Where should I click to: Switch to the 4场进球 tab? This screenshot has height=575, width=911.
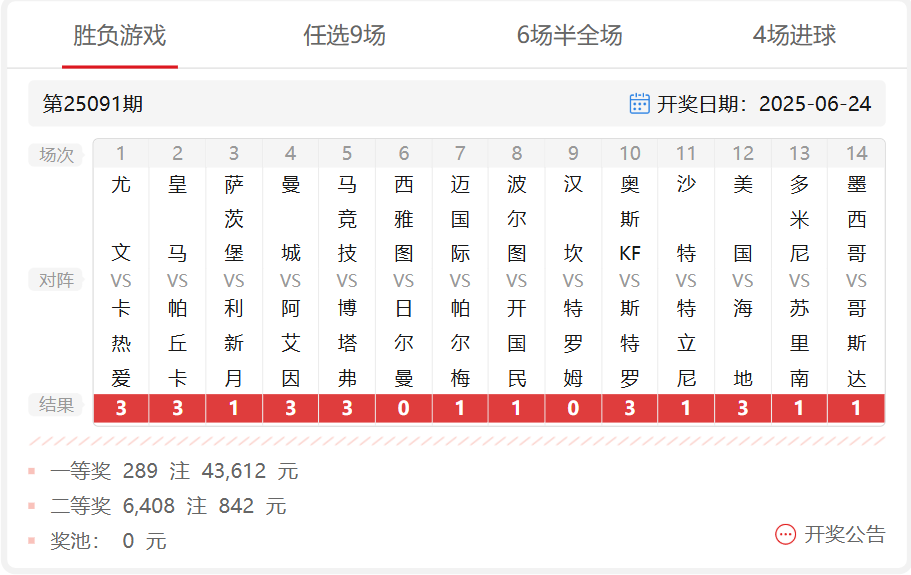click(x=794, y=35)
